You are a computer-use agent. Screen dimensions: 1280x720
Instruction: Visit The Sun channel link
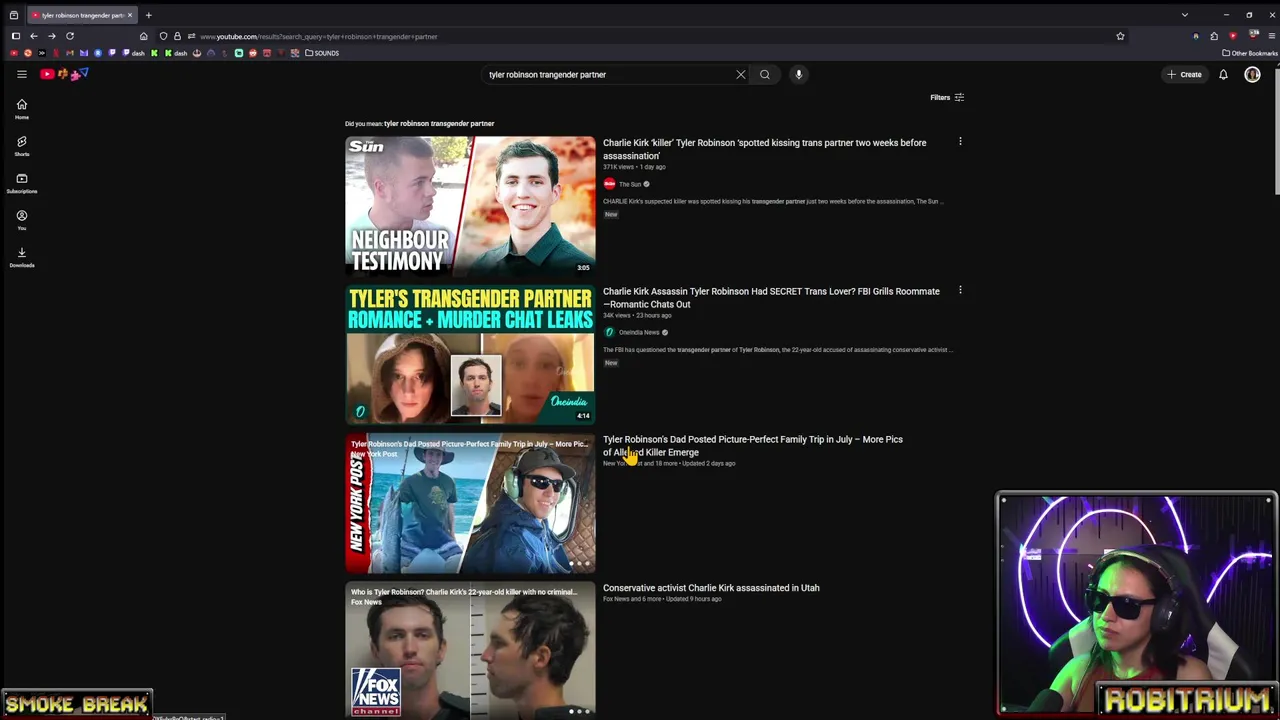click(x=630, y=184)
